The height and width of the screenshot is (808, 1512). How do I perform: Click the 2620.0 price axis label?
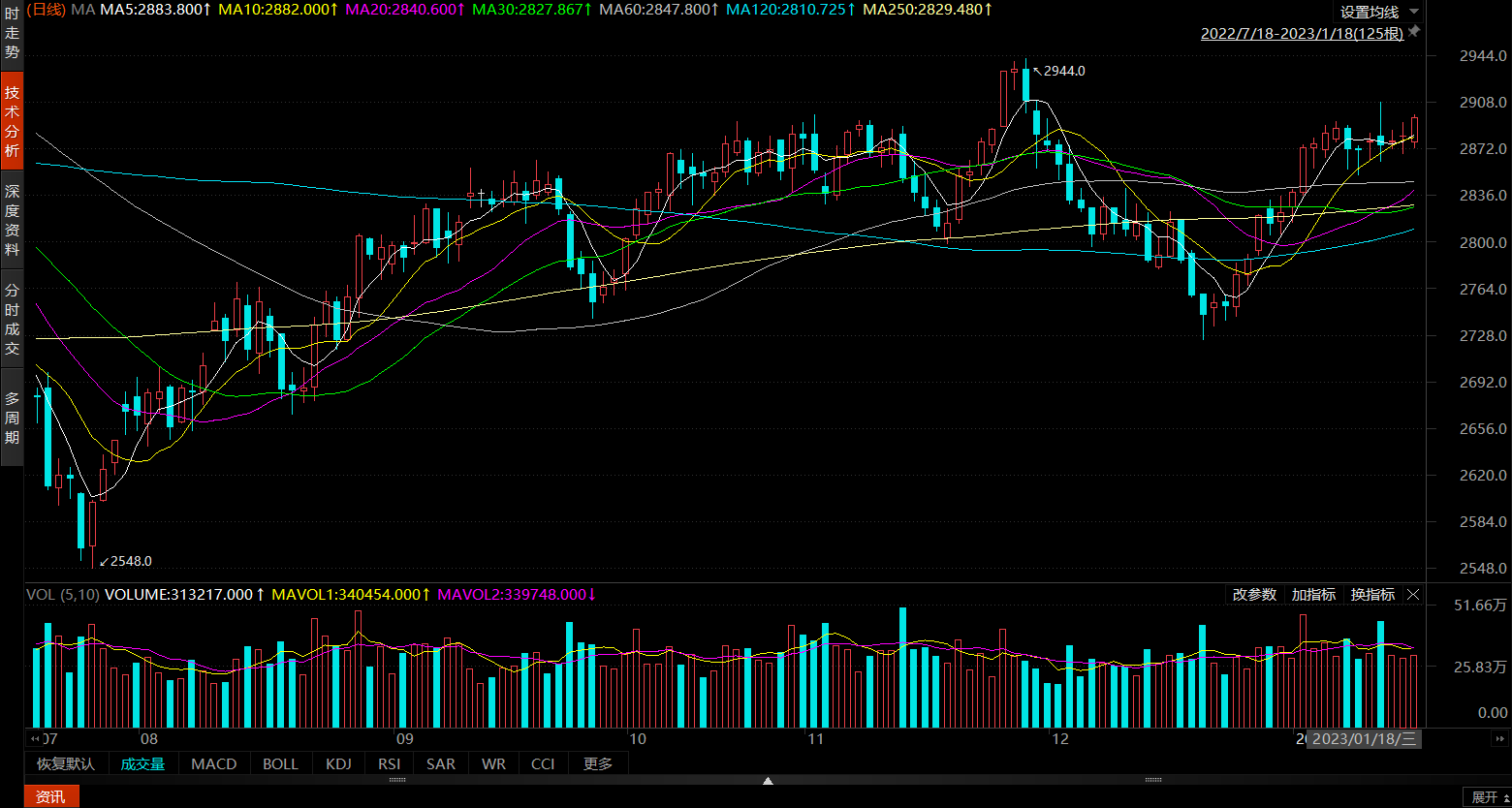click(x=1483, y=476)
